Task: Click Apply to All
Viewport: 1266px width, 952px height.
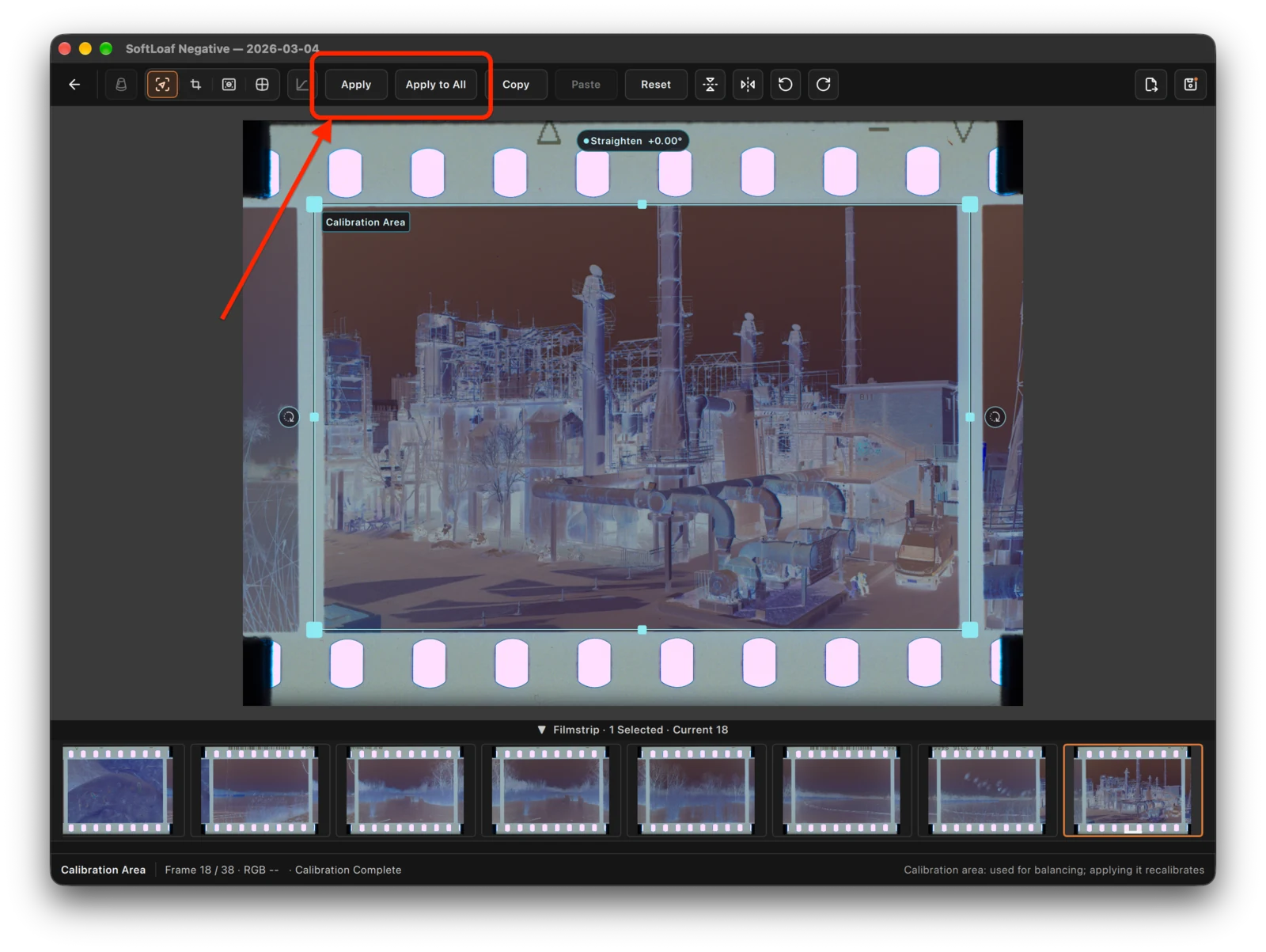Action: (436, 85)
